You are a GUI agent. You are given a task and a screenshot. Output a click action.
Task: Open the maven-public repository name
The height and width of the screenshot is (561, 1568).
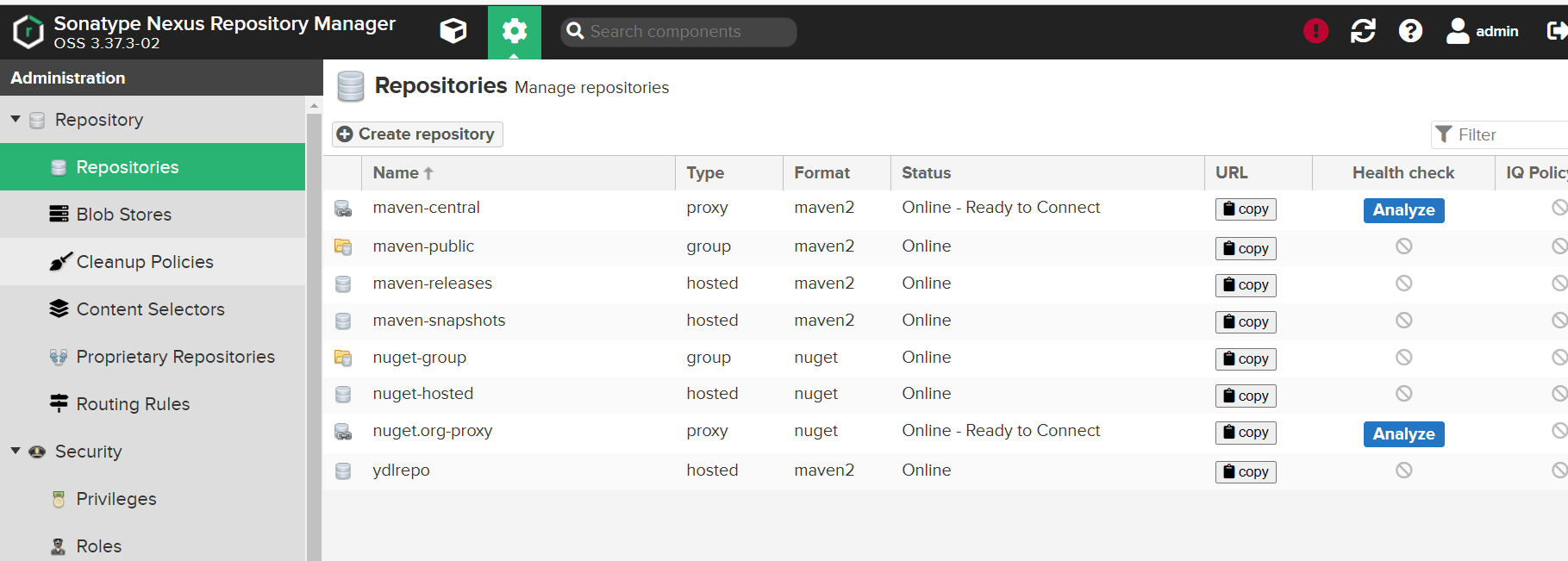pos(423,246)
